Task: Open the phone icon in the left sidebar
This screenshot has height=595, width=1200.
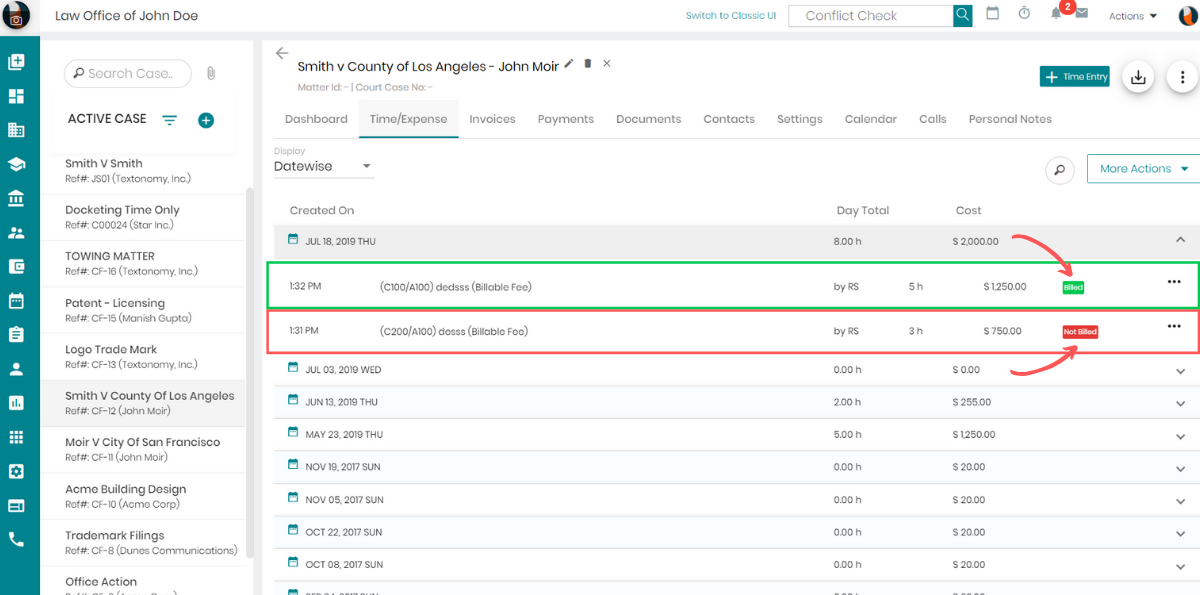Action: pos(16,539)
